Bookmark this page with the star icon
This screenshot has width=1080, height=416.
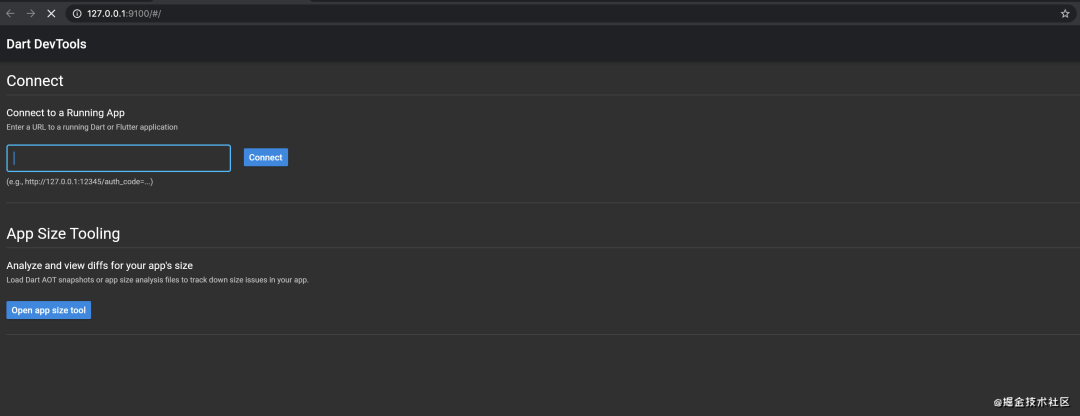(x=1065, y=13)
